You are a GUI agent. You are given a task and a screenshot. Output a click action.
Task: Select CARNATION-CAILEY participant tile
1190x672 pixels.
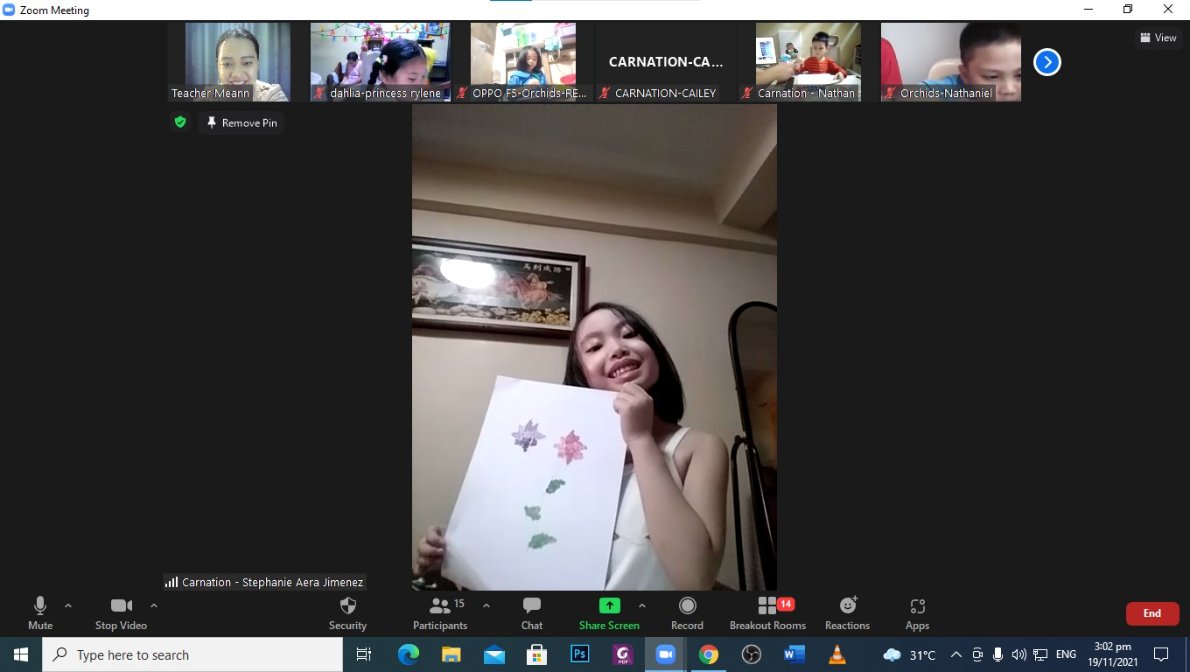tap(666, 62)
